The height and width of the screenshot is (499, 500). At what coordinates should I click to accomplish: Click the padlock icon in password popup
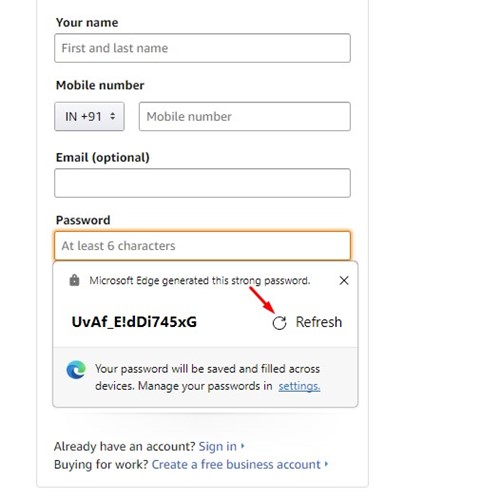click(74, 280)
